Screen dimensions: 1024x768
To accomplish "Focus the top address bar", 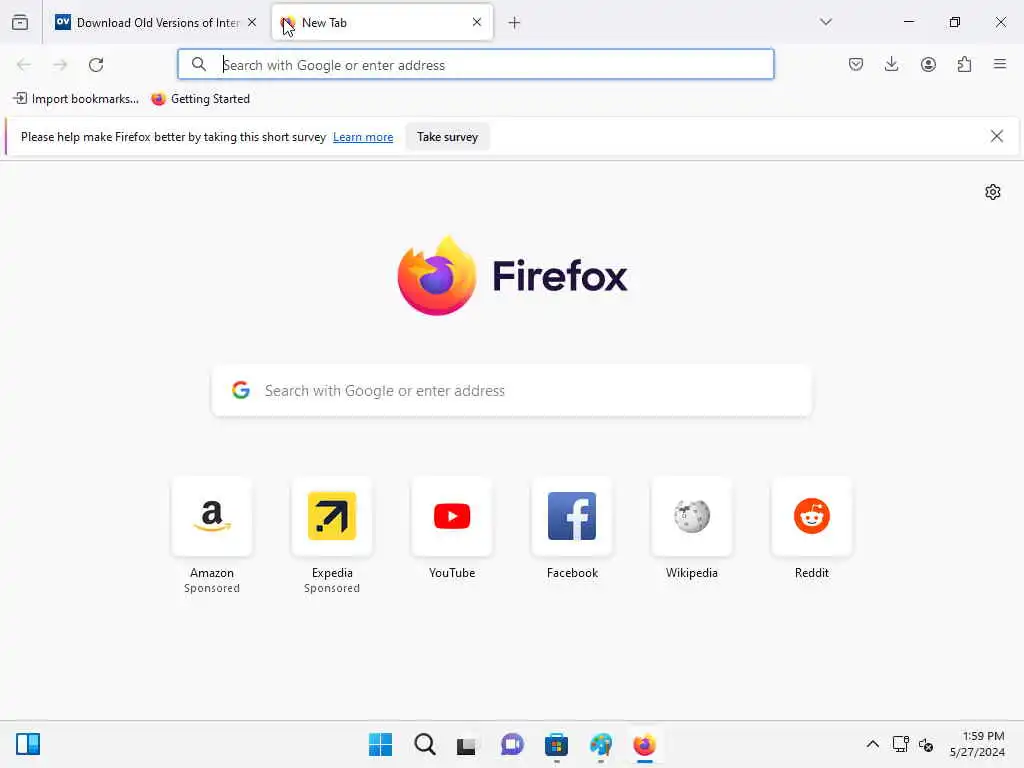I will [476, 64].
